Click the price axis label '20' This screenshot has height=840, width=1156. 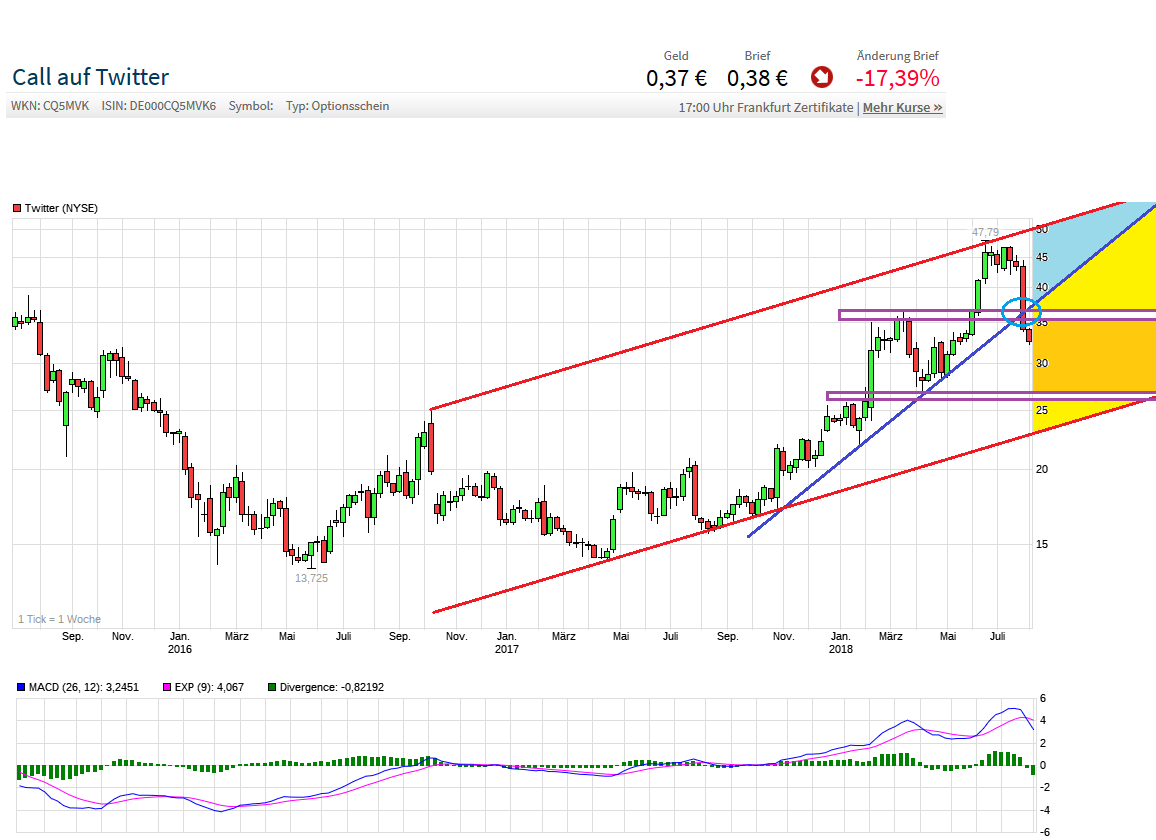1042,469
